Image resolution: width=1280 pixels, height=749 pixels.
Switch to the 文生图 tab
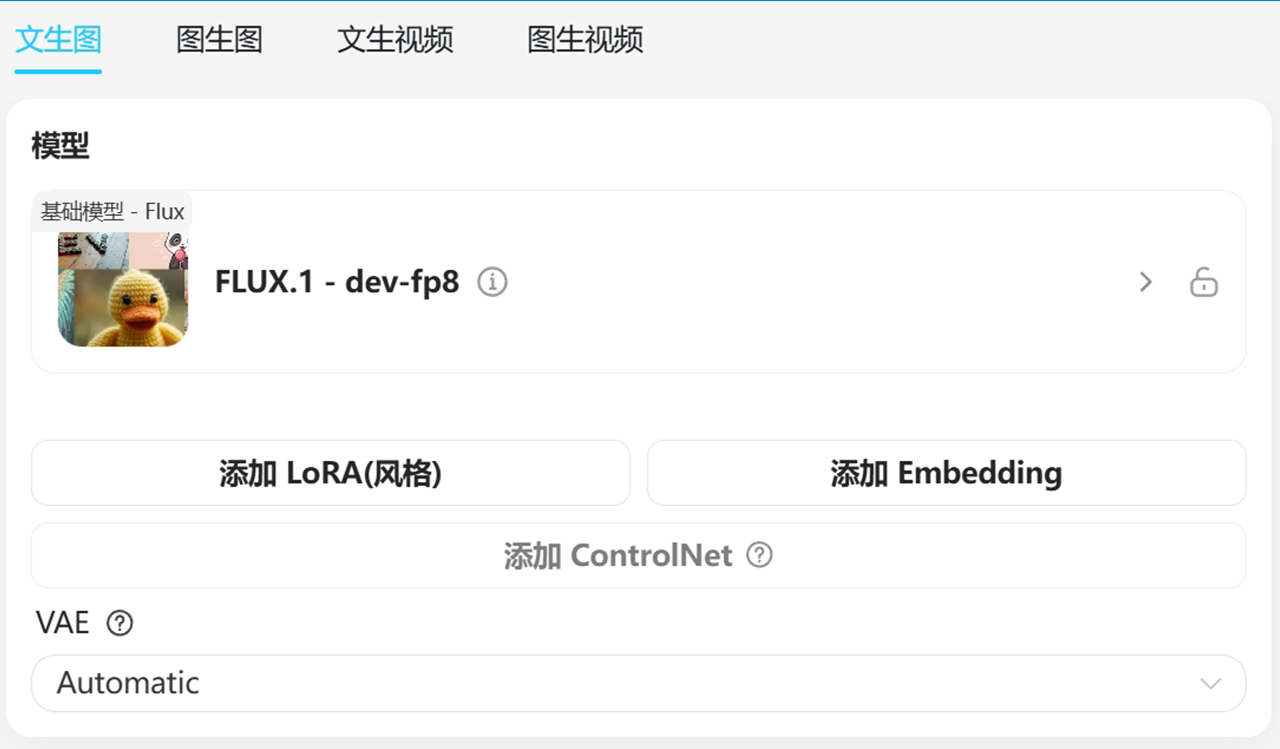pos(58,40)
